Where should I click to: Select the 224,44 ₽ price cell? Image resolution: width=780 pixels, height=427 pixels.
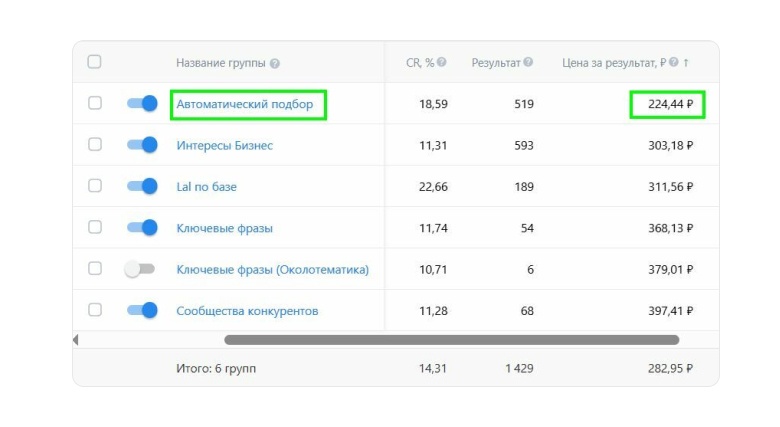pos(670,104)
